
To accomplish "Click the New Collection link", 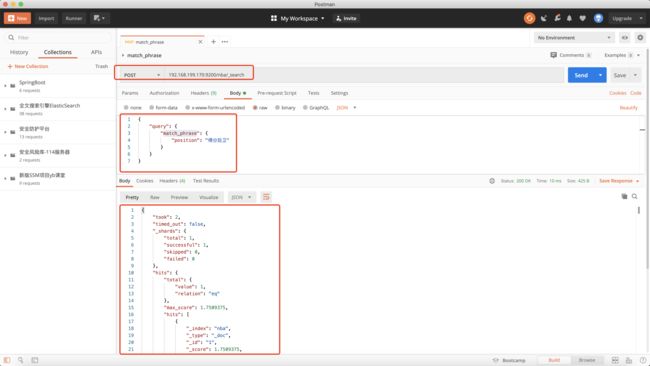I will click(x=28, y=66).
